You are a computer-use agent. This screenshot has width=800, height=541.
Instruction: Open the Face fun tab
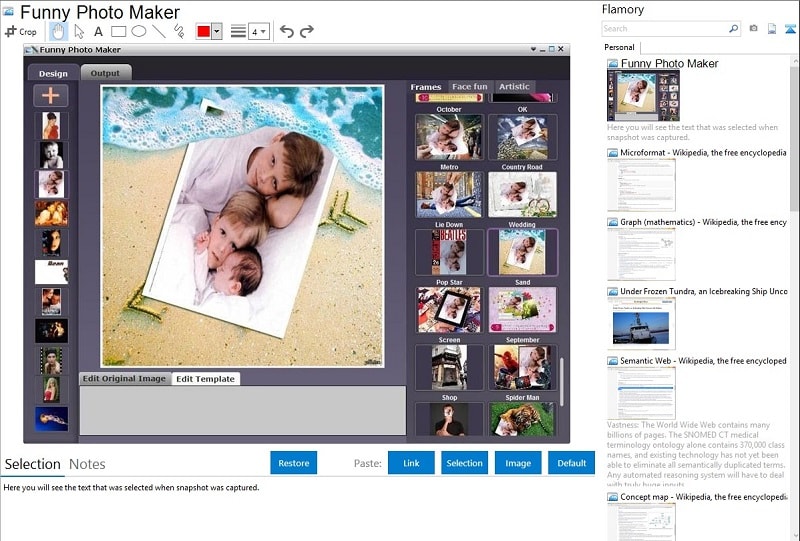pos(469,87)
